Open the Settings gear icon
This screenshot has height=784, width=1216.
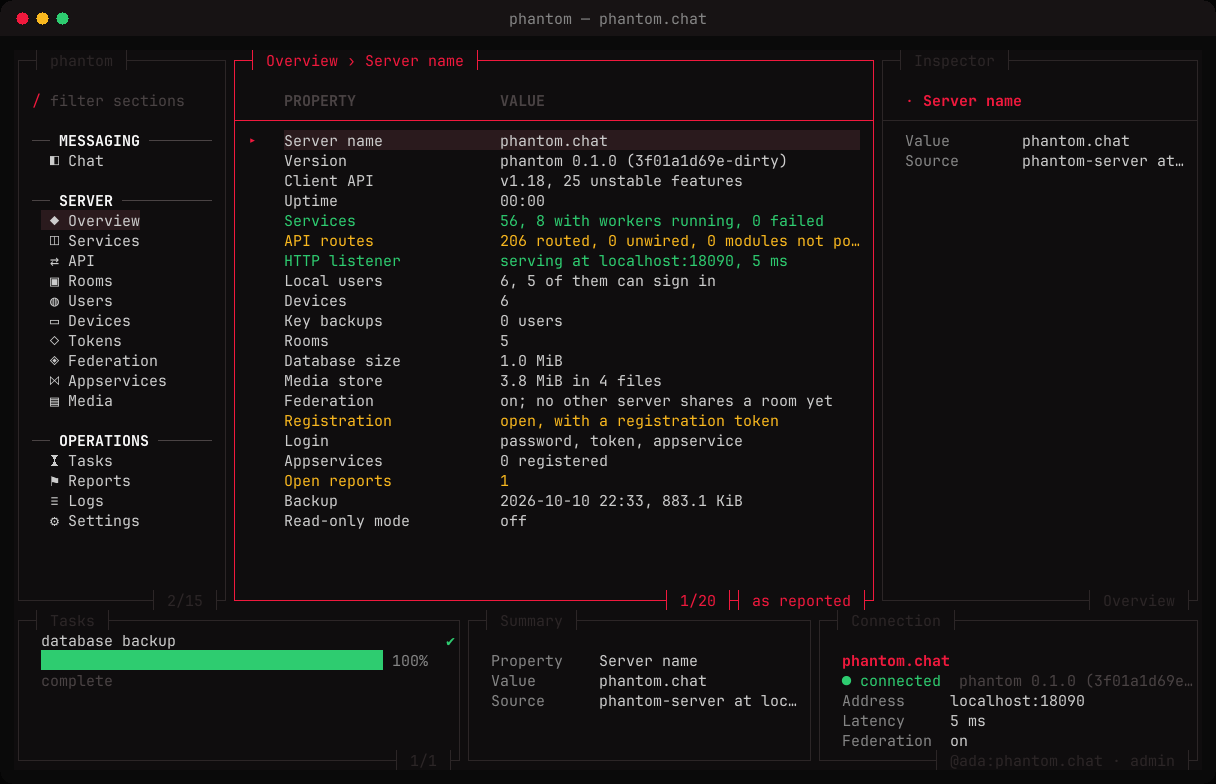pyautogui.click(x=55, y=521)
